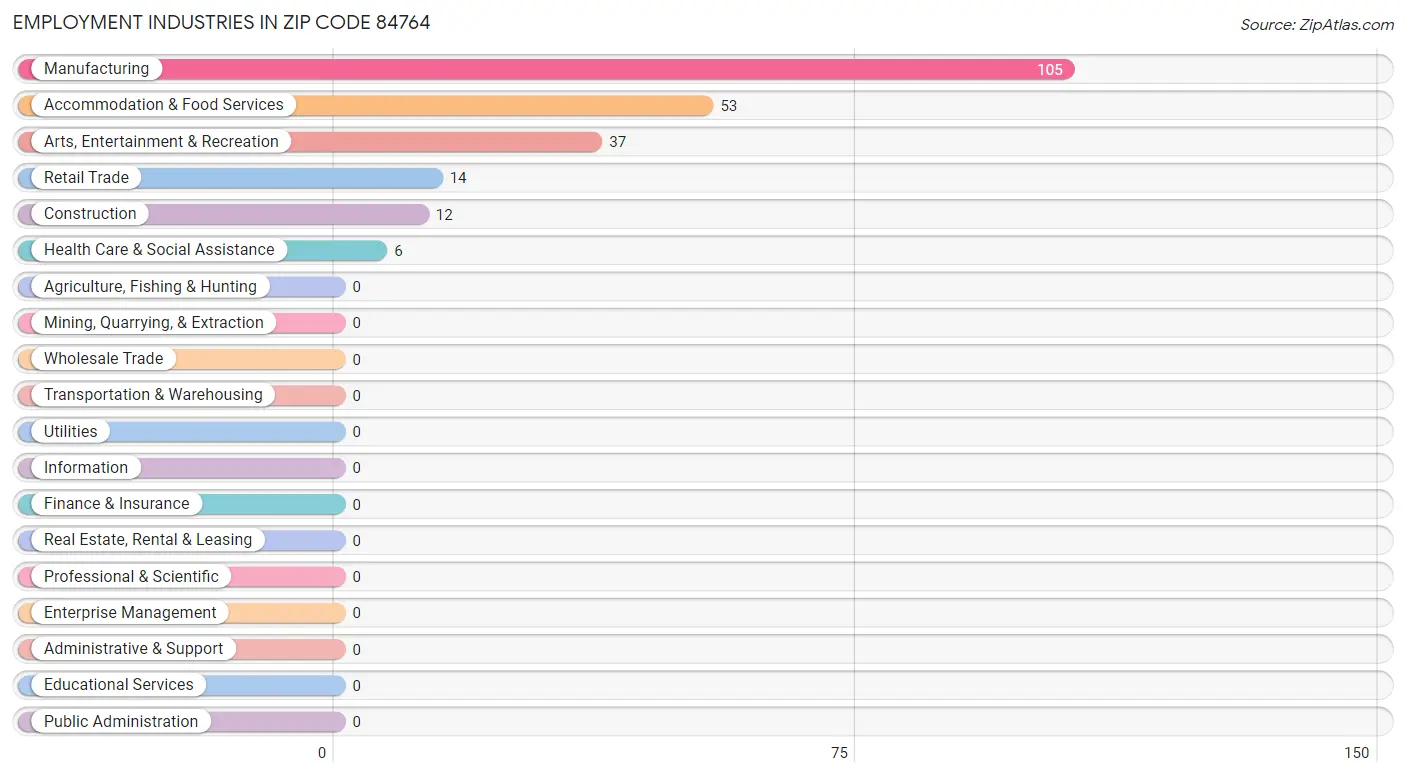This screenshot has height=776, width=1406.
Task: Click Professional & Scientific label
Action: (x=131, y=577)
